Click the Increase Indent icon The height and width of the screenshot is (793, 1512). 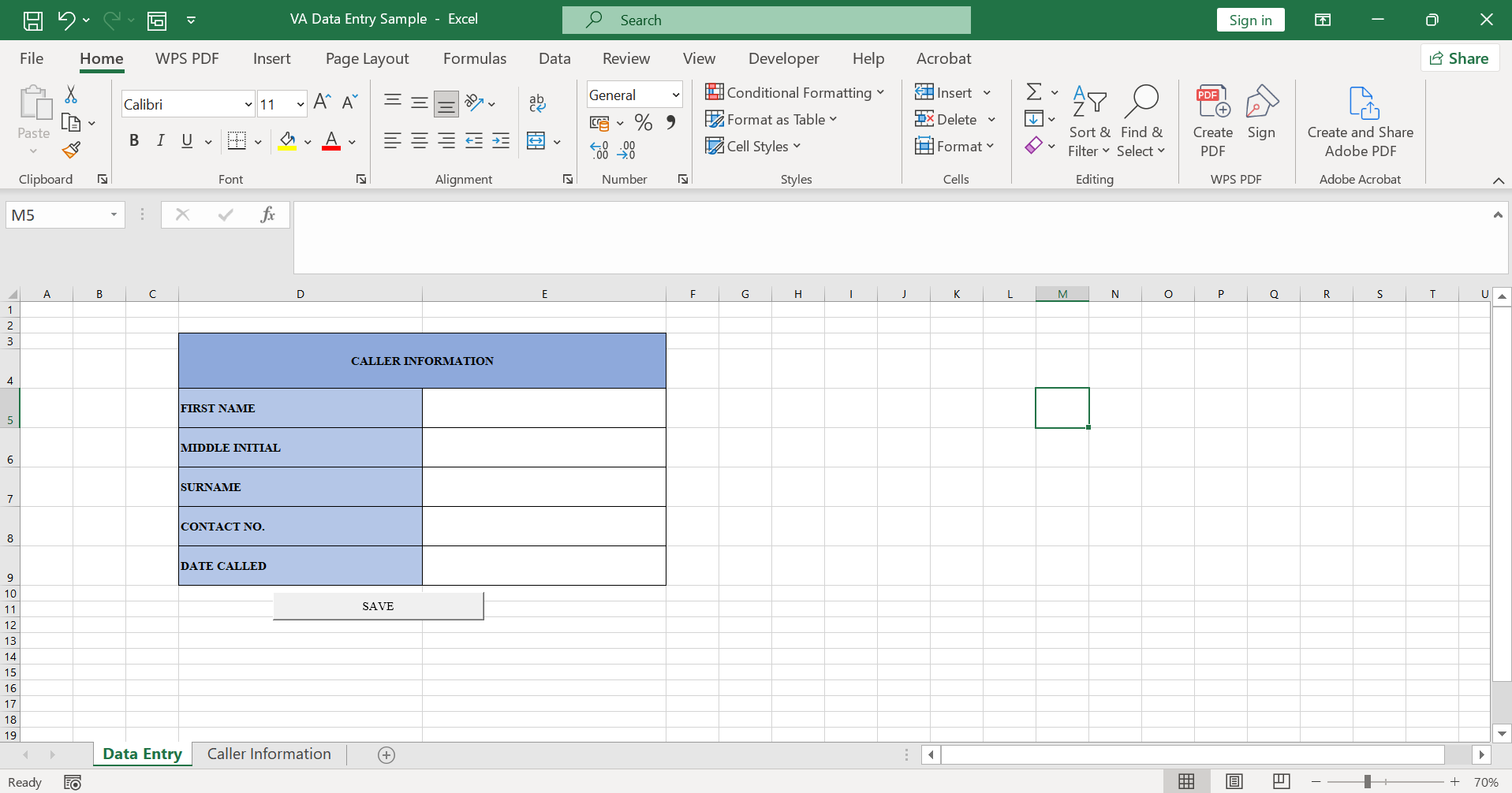click(501, 141)
